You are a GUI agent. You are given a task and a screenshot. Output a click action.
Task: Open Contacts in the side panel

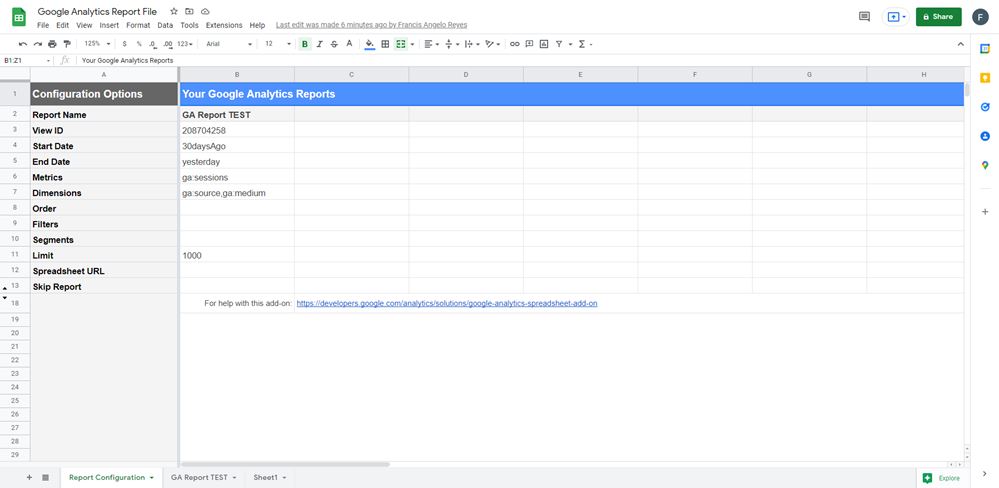pos(985,136)
